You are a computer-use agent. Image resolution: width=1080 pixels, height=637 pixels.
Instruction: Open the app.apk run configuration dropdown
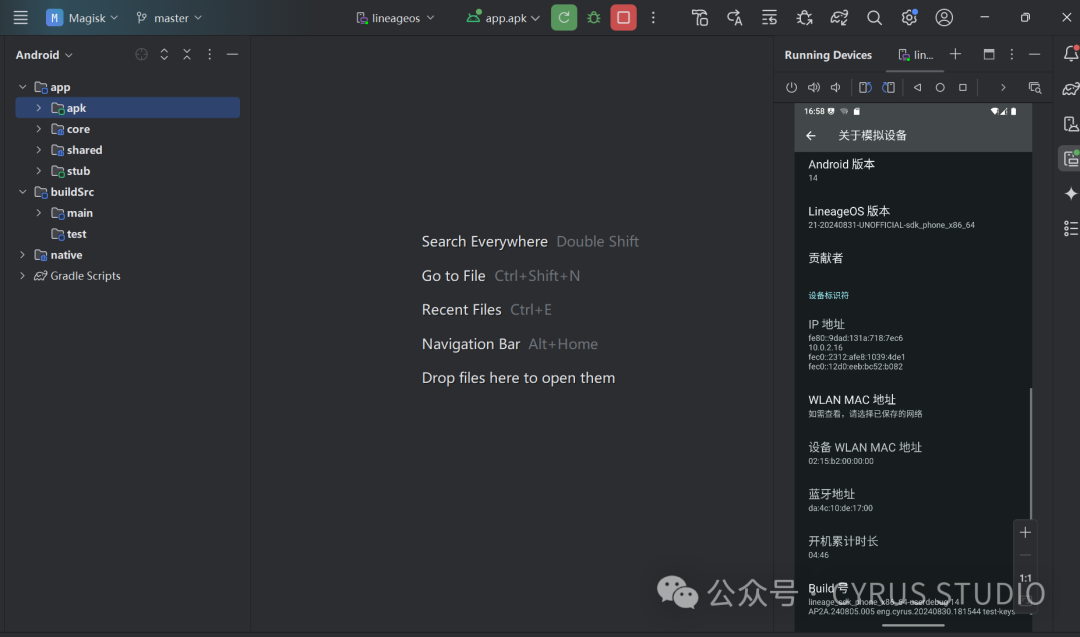coord(503,18)
